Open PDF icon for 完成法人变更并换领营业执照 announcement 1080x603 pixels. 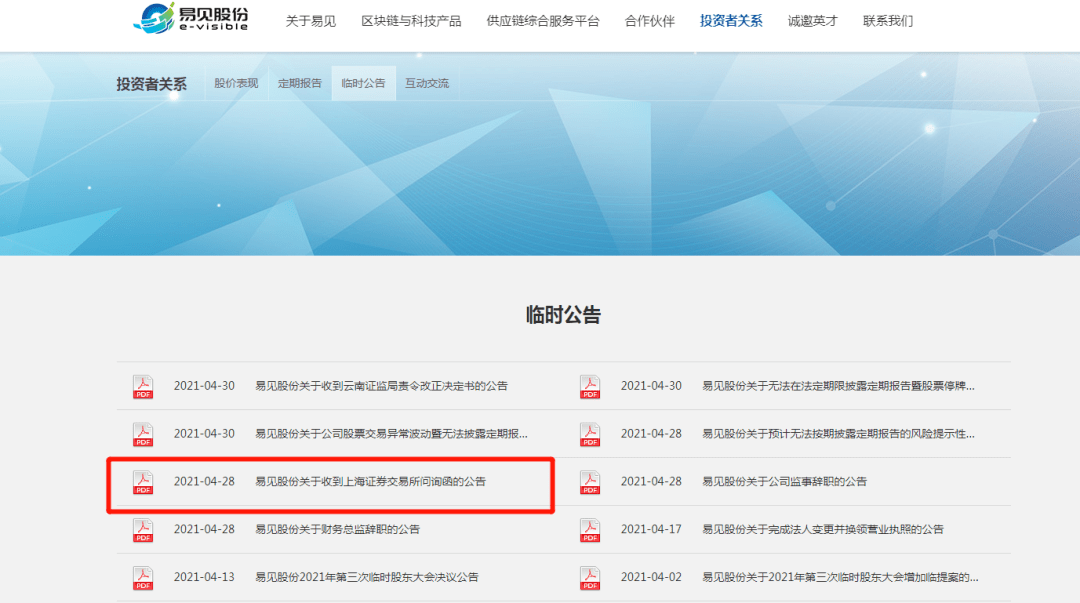(590, 530)
